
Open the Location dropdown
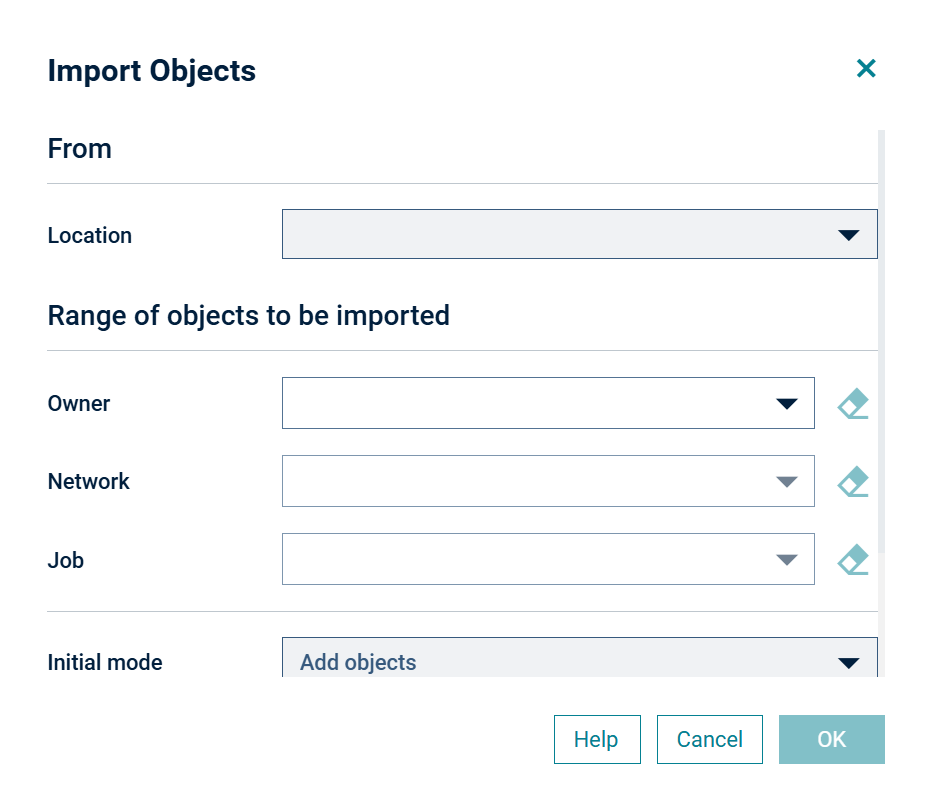[579, 234]
